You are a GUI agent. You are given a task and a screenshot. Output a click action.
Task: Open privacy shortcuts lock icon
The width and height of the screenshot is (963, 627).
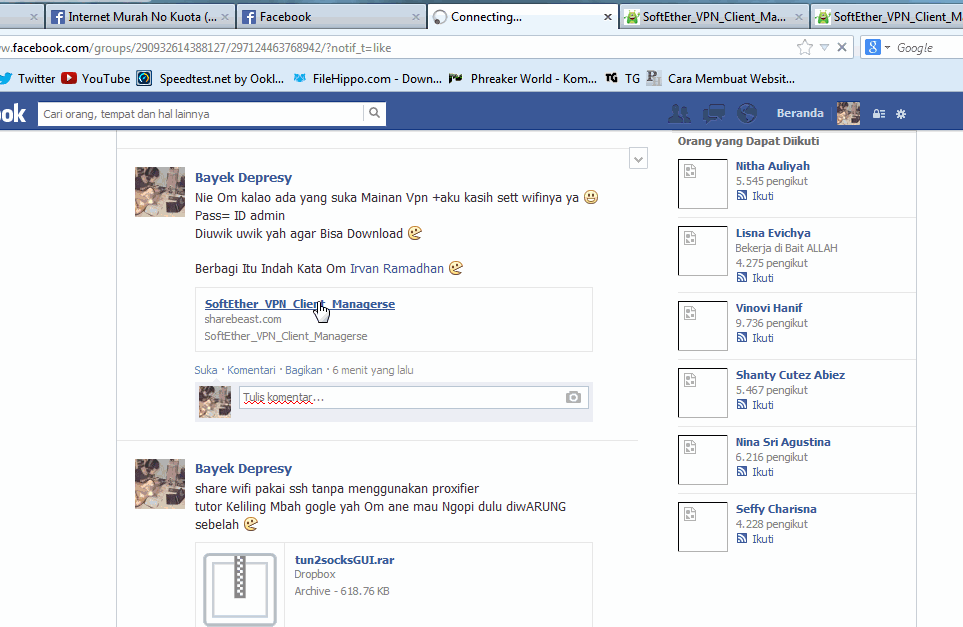click(x=879, y=114)
